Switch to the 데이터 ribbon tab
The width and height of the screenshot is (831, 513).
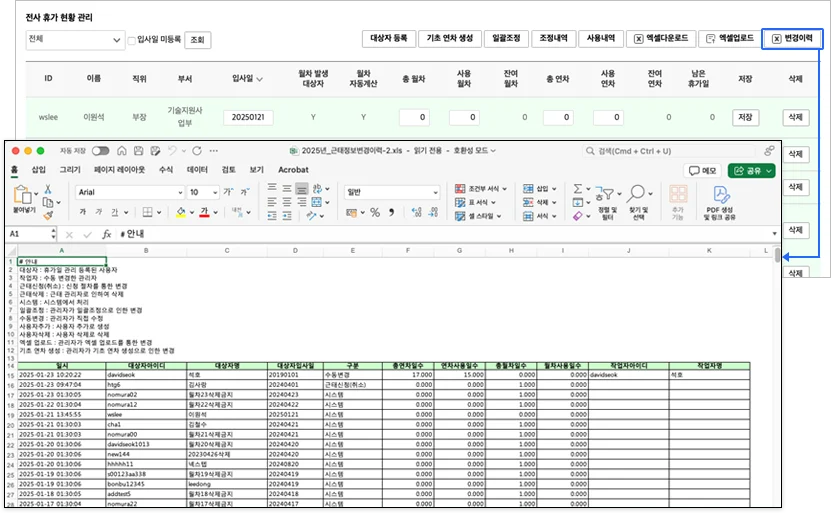click(x=197, y=170)
